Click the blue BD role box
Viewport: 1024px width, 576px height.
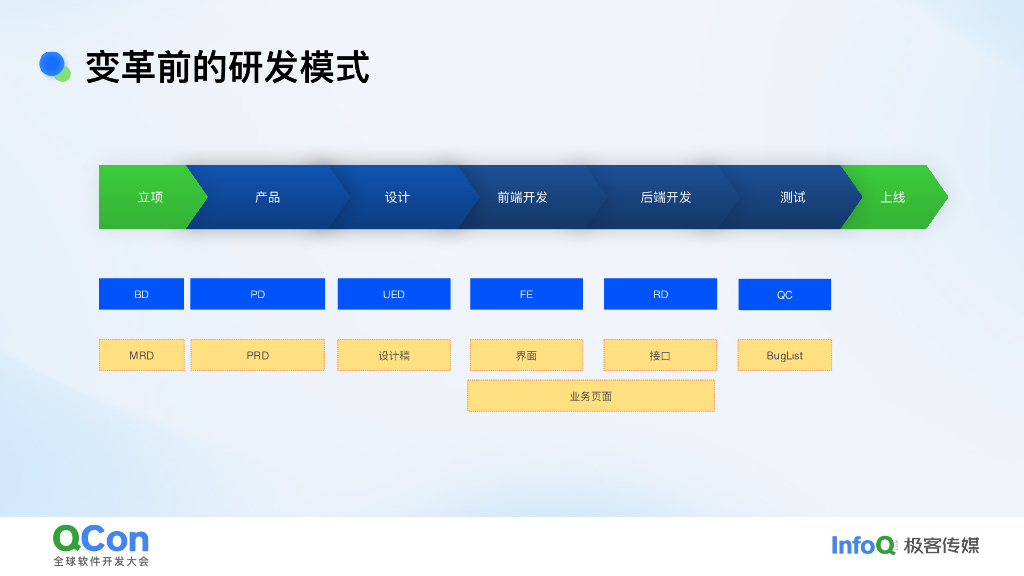coord(141,294)
